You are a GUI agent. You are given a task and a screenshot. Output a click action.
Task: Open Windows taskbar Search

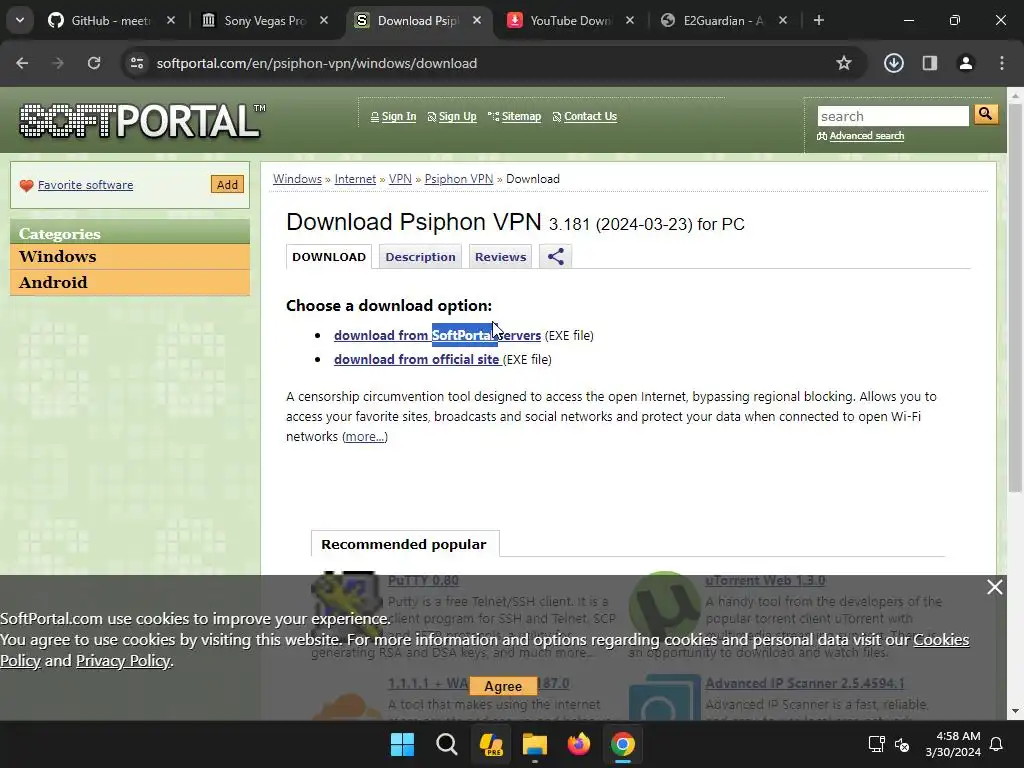coord(447,744)
